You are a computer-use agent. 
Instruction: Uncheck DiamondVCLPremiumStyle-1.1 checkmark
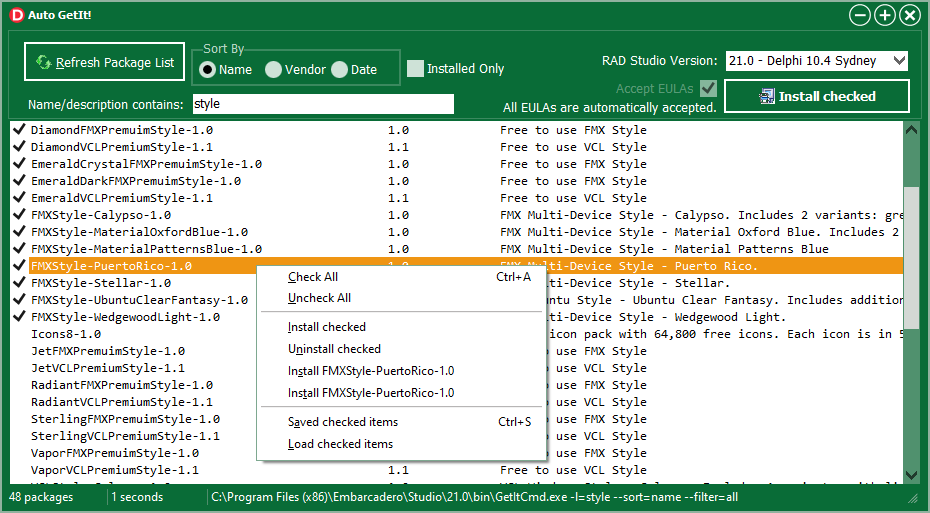[19, 146]
